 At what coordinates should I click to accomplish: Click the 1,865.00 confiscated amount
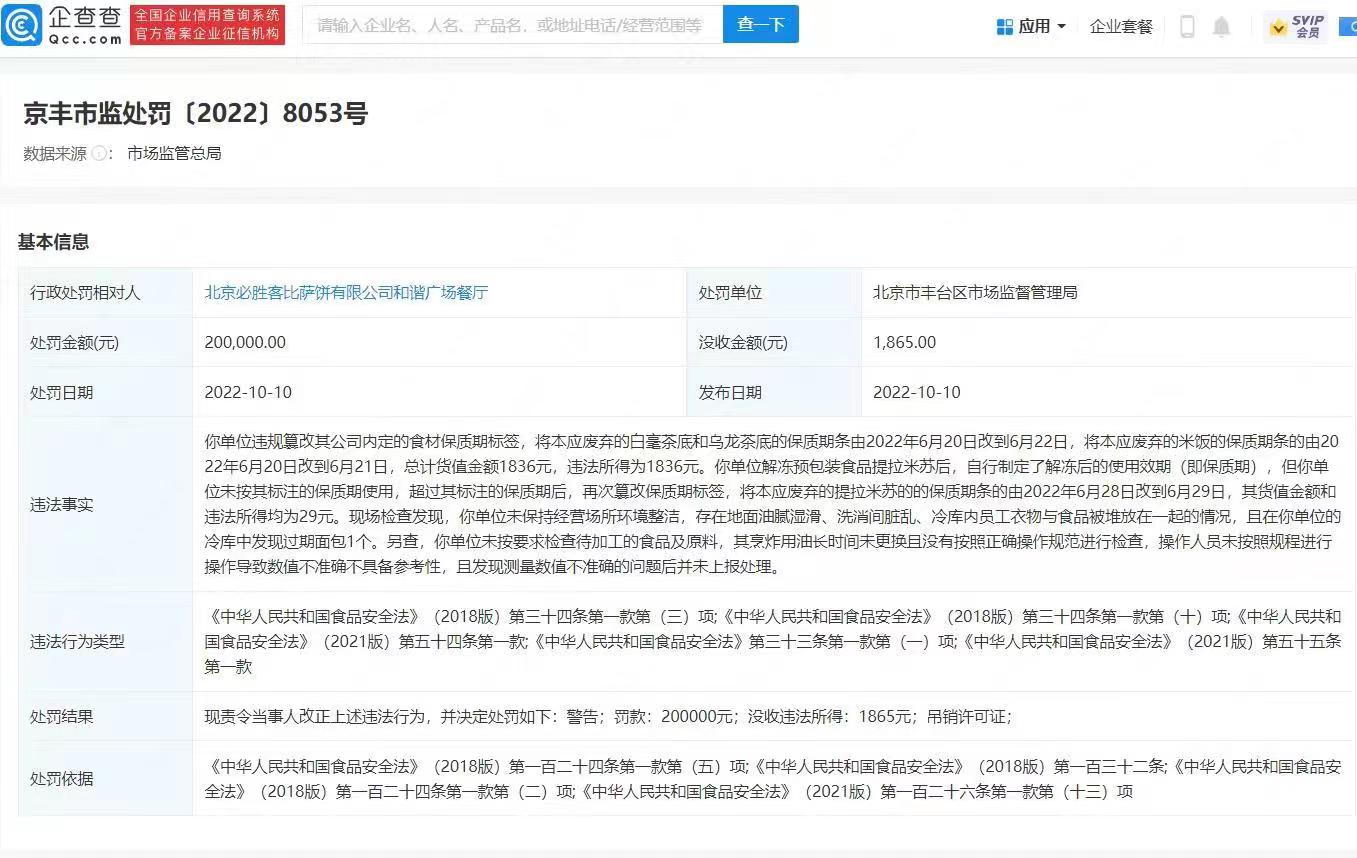pos(904,342)
